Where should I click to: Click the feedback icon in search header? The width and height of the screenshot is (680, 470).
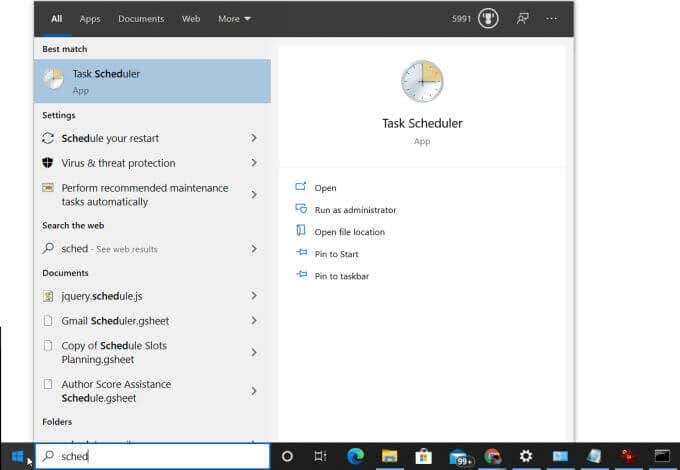click(x=523, y=19)
